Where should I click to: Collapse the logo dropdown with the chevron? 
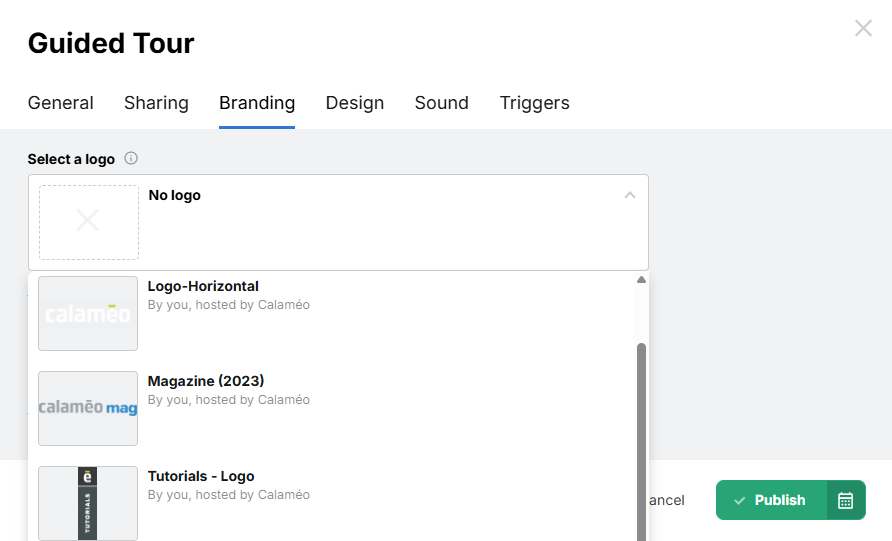pyautogui.click(x=629, y=195)
